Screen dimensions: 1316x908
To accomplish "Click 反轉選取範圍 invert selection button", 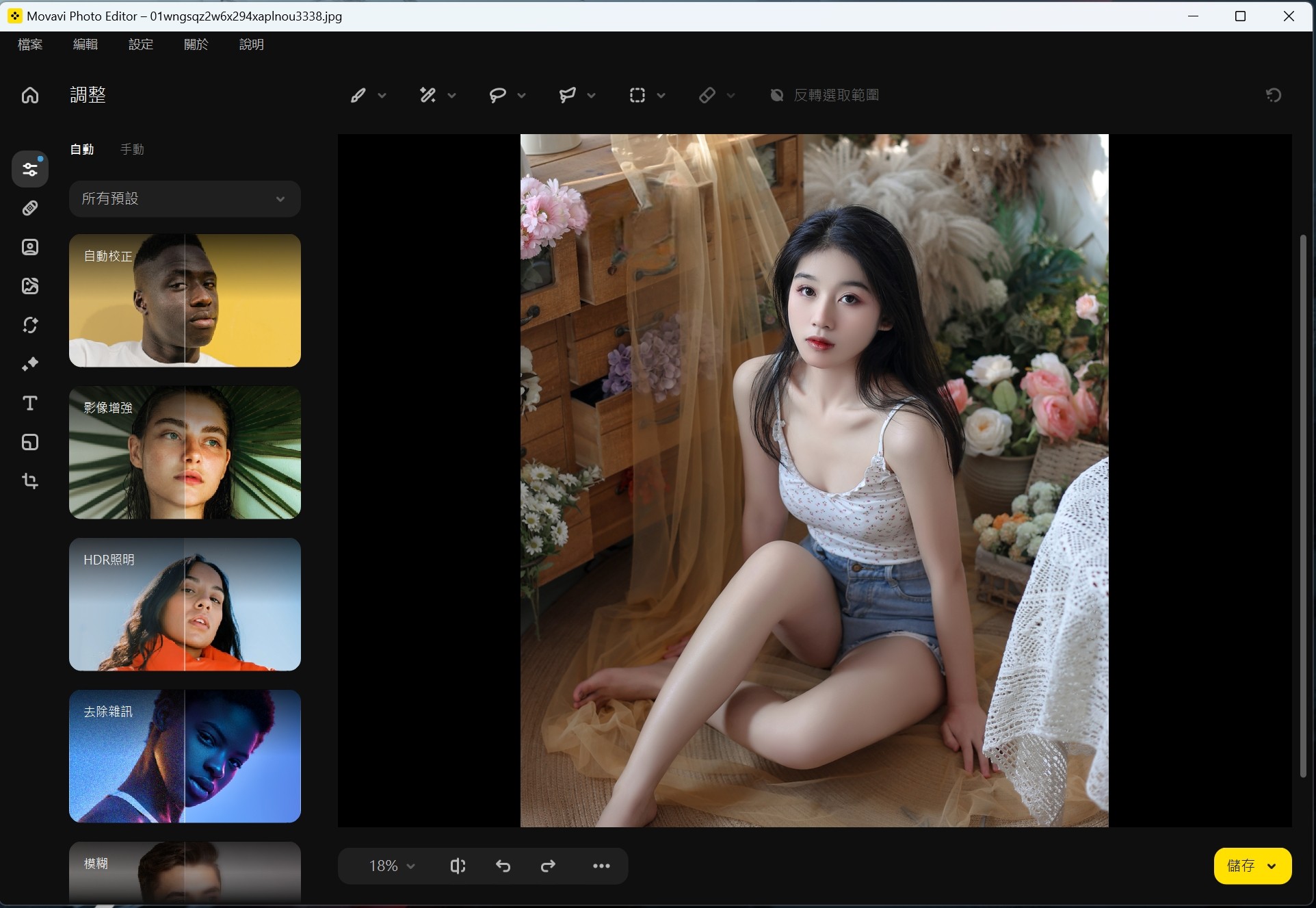I will [x=824, y=95].
